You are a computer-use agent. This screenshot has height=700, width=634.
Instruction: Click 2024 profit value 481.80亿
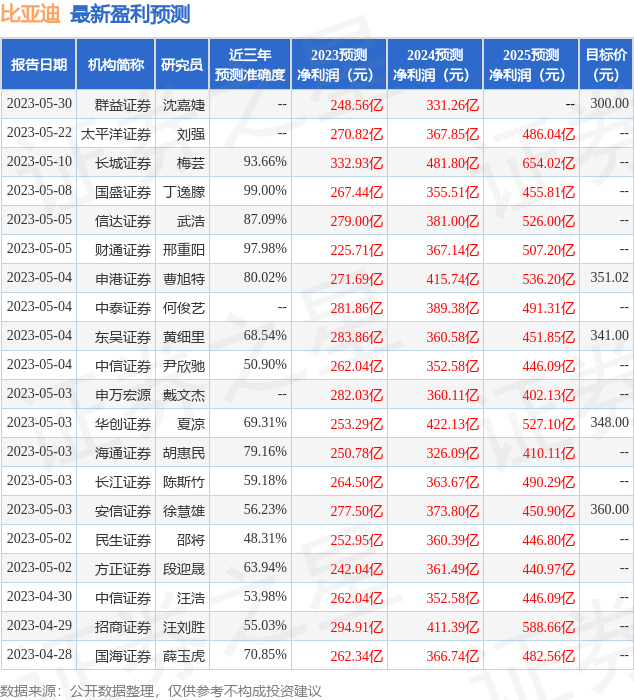(453, 163)
